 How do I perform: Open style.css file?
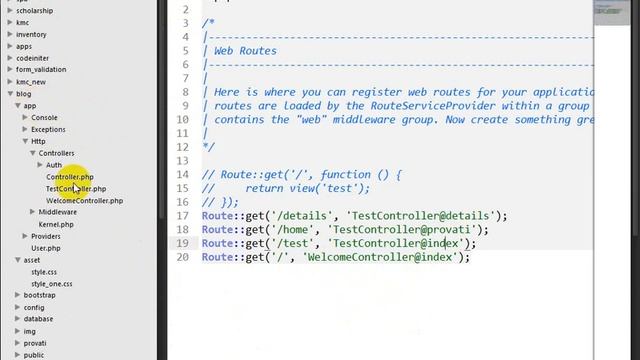click(x=44, y=272)
